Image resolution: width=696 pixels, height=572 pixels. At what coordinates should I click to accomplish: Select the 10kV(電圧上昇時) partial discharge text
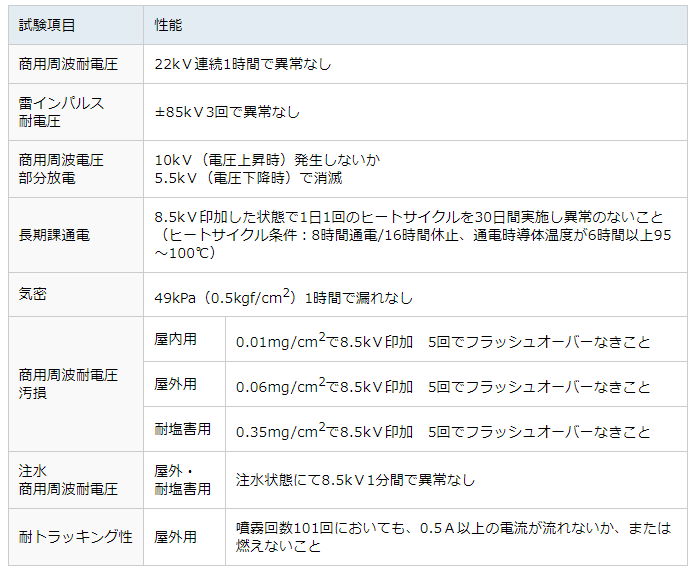[x=267, y=160]
